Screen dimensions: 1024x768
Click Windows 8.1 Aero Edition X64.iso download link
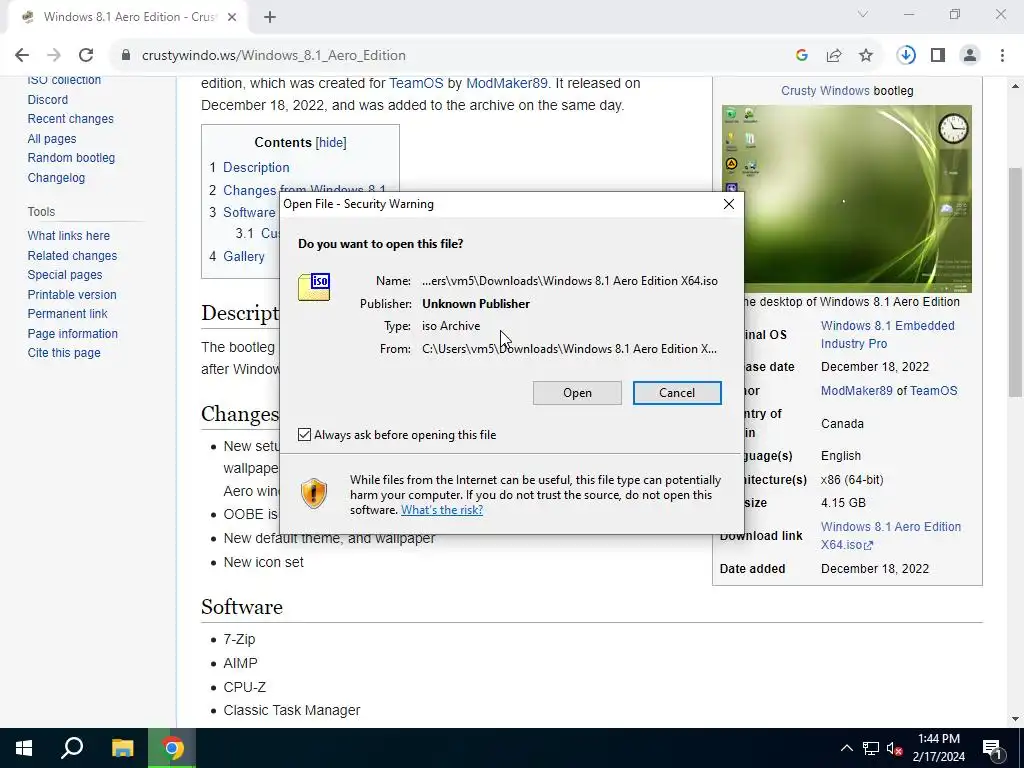(891, 536)
